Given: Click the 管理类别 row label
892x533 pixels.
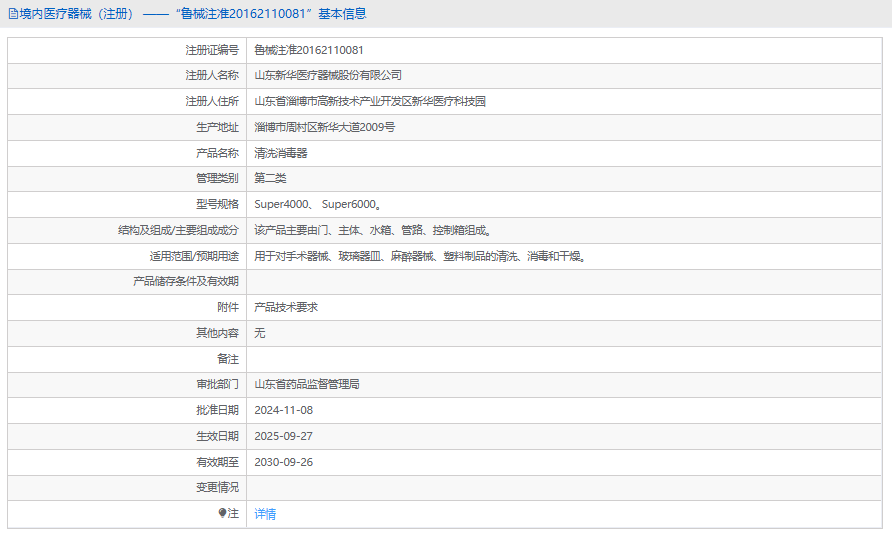Looking at the screenshot, I should [217, 178].
